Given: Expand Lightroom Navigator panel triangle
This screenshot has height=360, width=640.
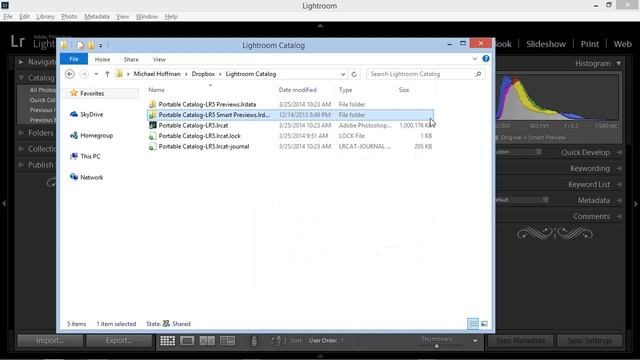Looking at the screenshot, I should click(20, 62).
